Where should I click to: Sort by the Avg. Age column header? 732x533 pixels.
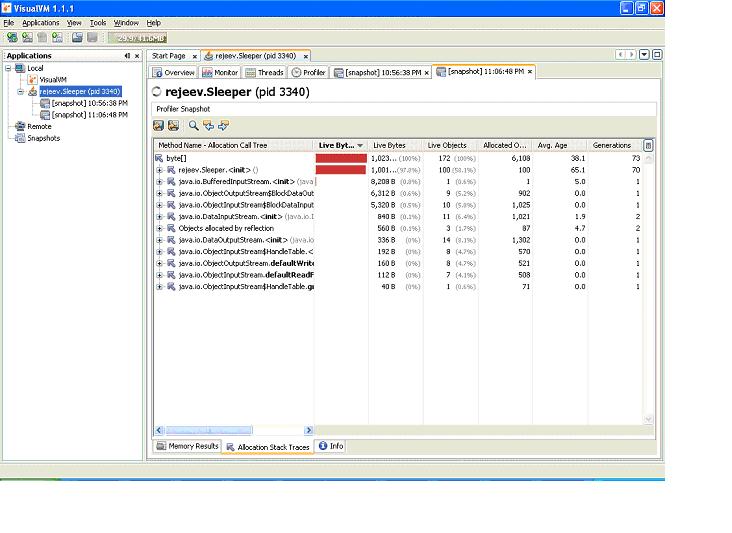pyautogui.click(x=560, y=145)
